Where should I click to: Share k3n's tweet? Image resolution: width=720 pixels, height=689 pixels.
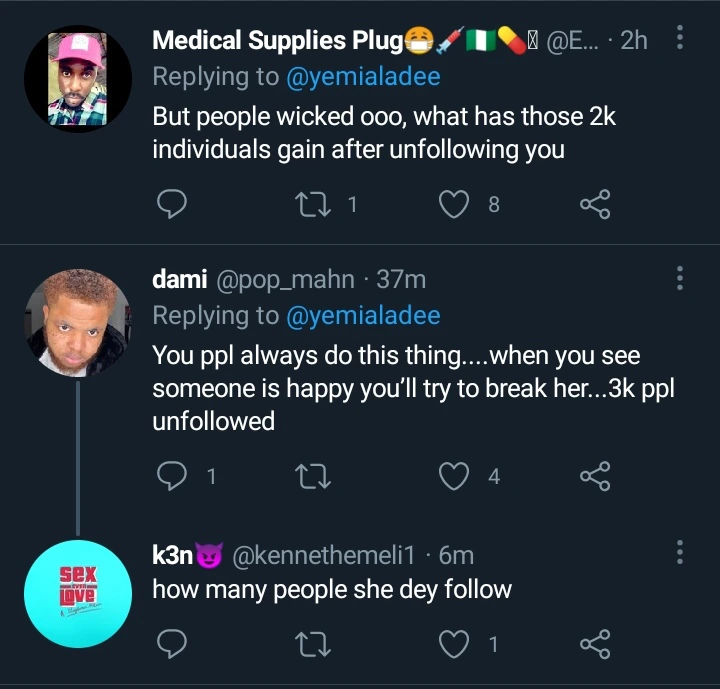tap(595, 644)
